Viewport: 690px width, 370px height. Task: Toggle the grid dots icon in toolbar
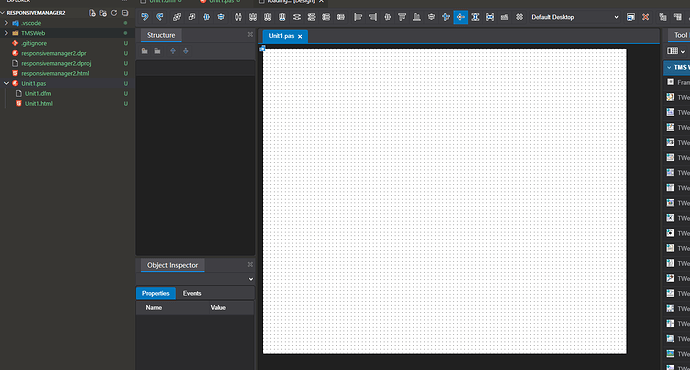[x=520, y=17]
